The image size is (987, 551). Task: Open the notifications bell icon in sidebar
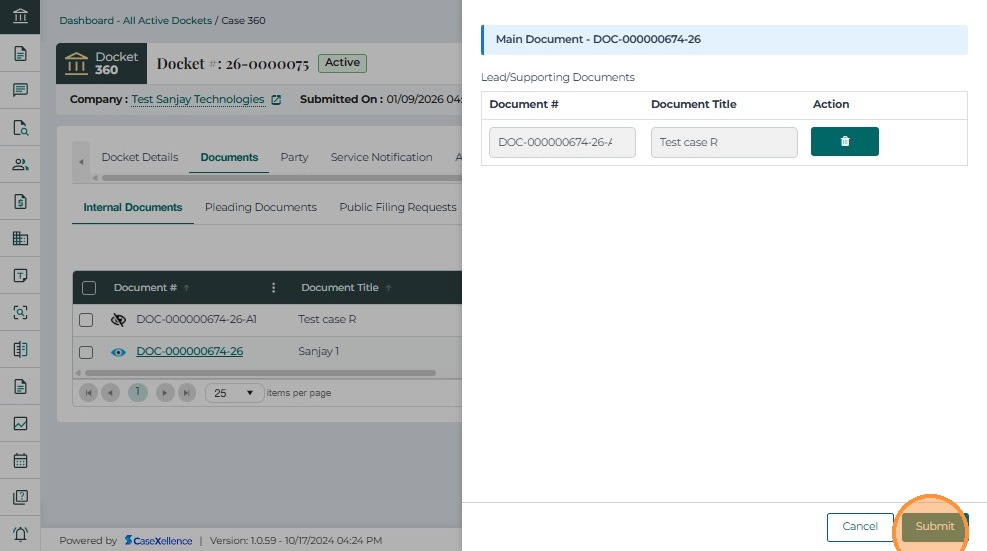pyautogui.click(x=20, y=534)
